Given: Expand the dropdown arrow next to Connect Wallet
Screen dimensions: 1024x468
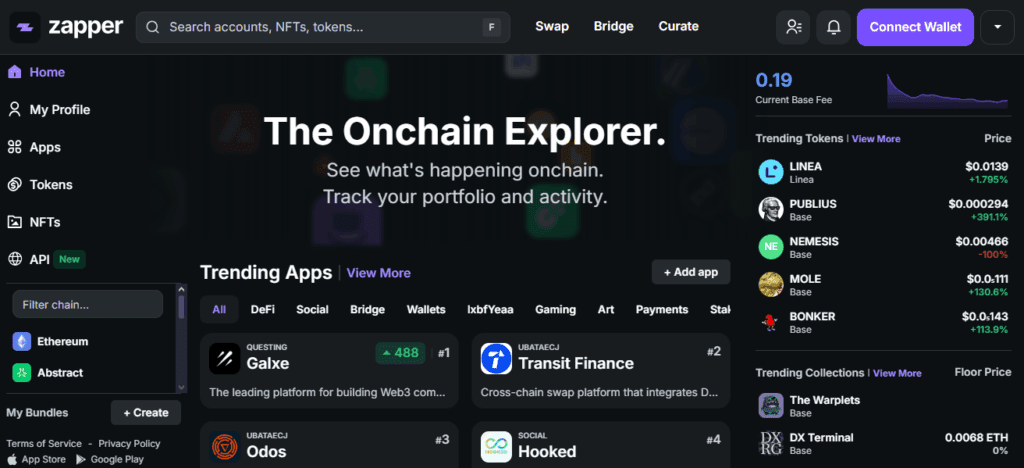Looking at the screenshot, I should click(997, 27).
